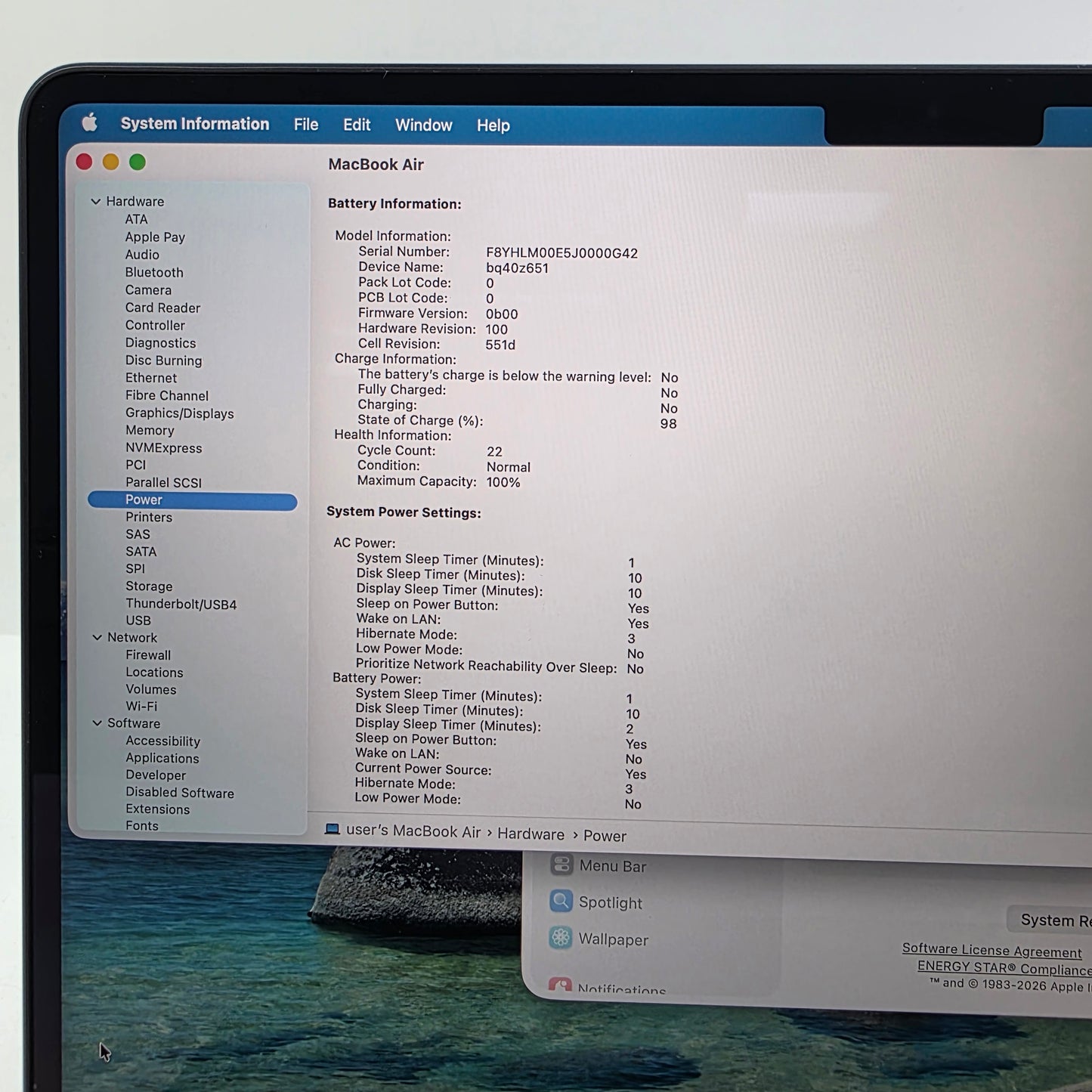Select Disc Burning in the sidebar
Screen dimensions: 1092x1092
tap(163, 360)
